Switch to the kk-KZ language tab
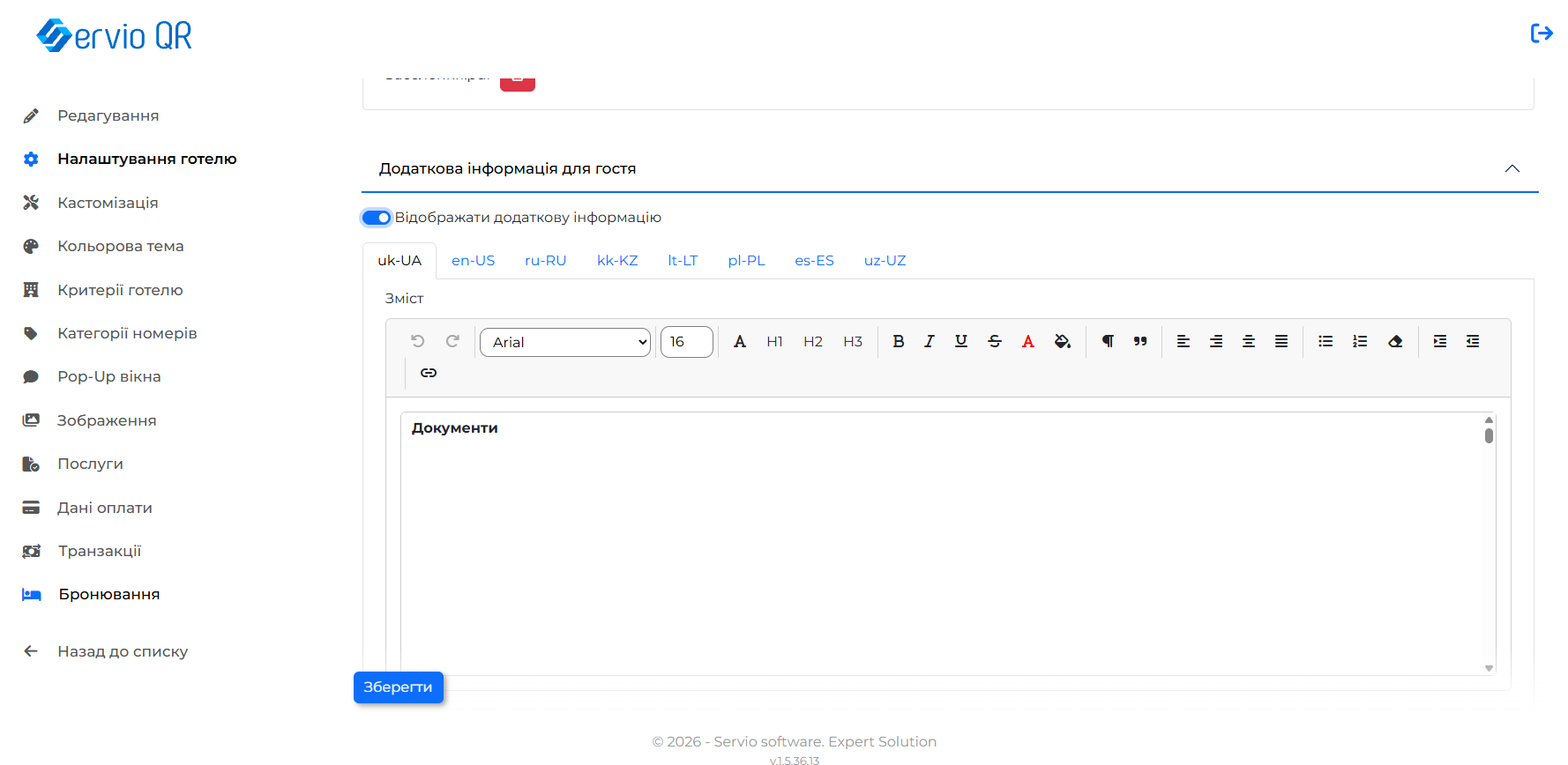1568x765 pixels. pyautogui.click(x=617, y=261)
